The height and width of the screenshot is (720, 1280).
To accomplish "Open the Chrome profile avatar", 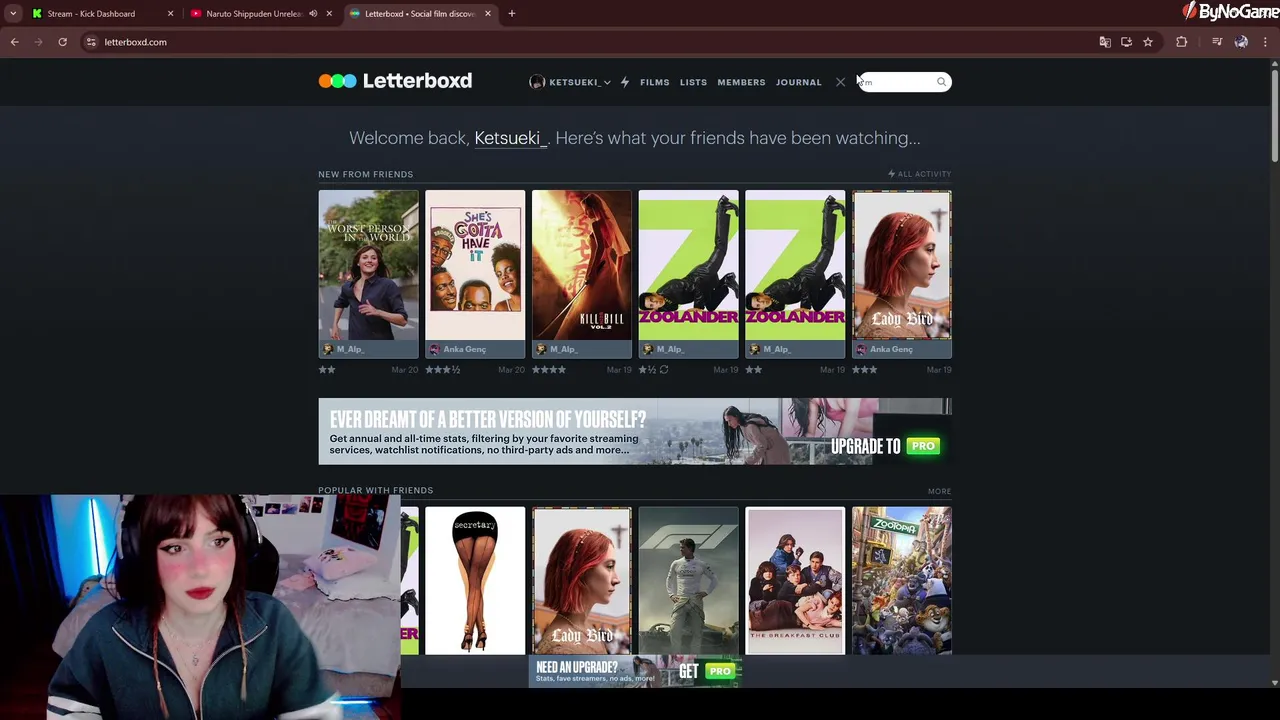I will click(1241, 42).
